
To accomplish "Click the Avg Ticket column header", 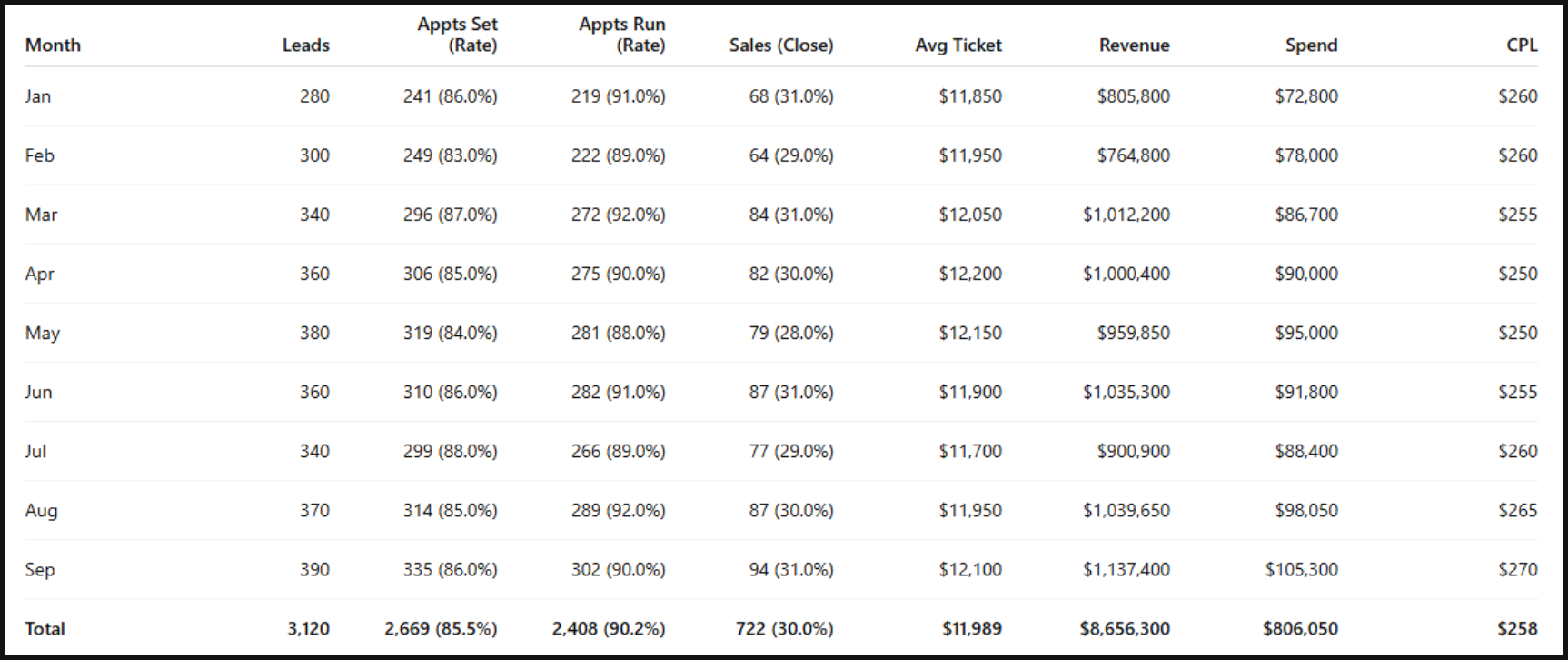I will pyautogui.click(x=958, y=45).
